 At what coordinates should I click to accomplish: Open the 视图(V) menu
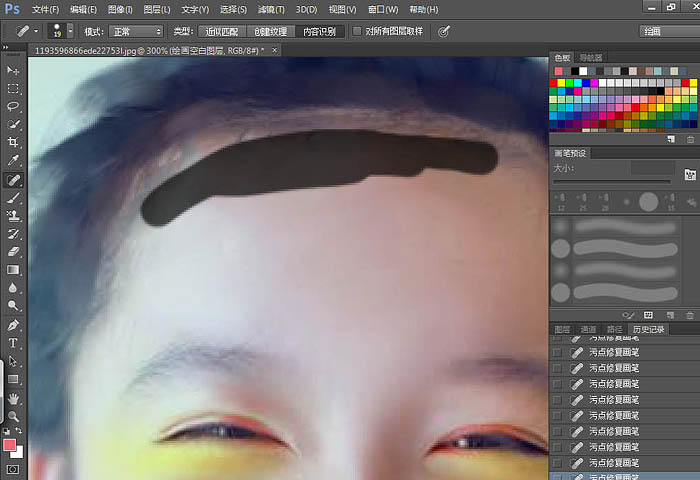coord(342,9)
